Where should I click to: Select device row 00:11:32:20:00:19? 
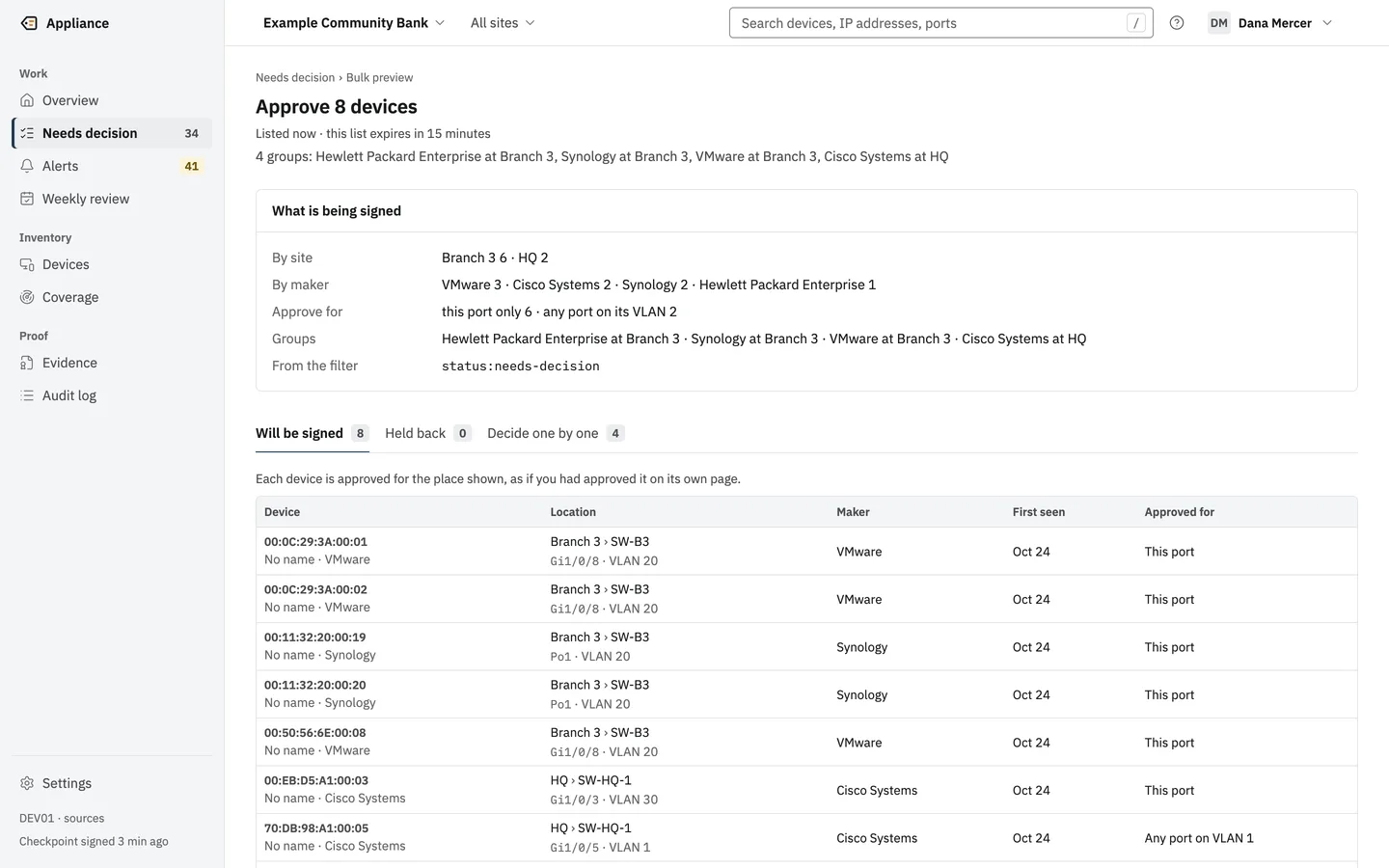[x=806, y=647]
